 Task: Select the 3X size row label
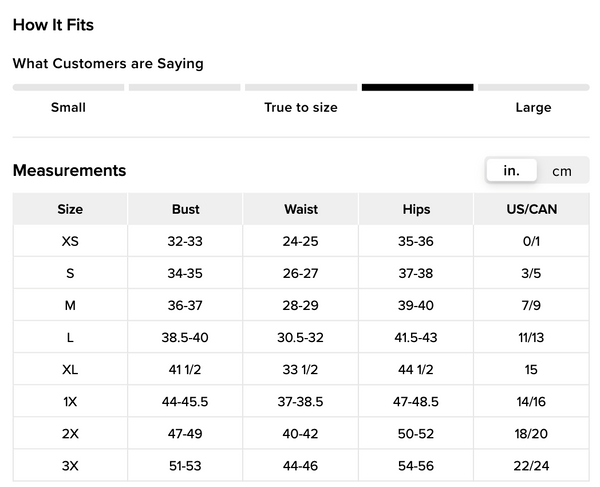click(x=70, y=465)
